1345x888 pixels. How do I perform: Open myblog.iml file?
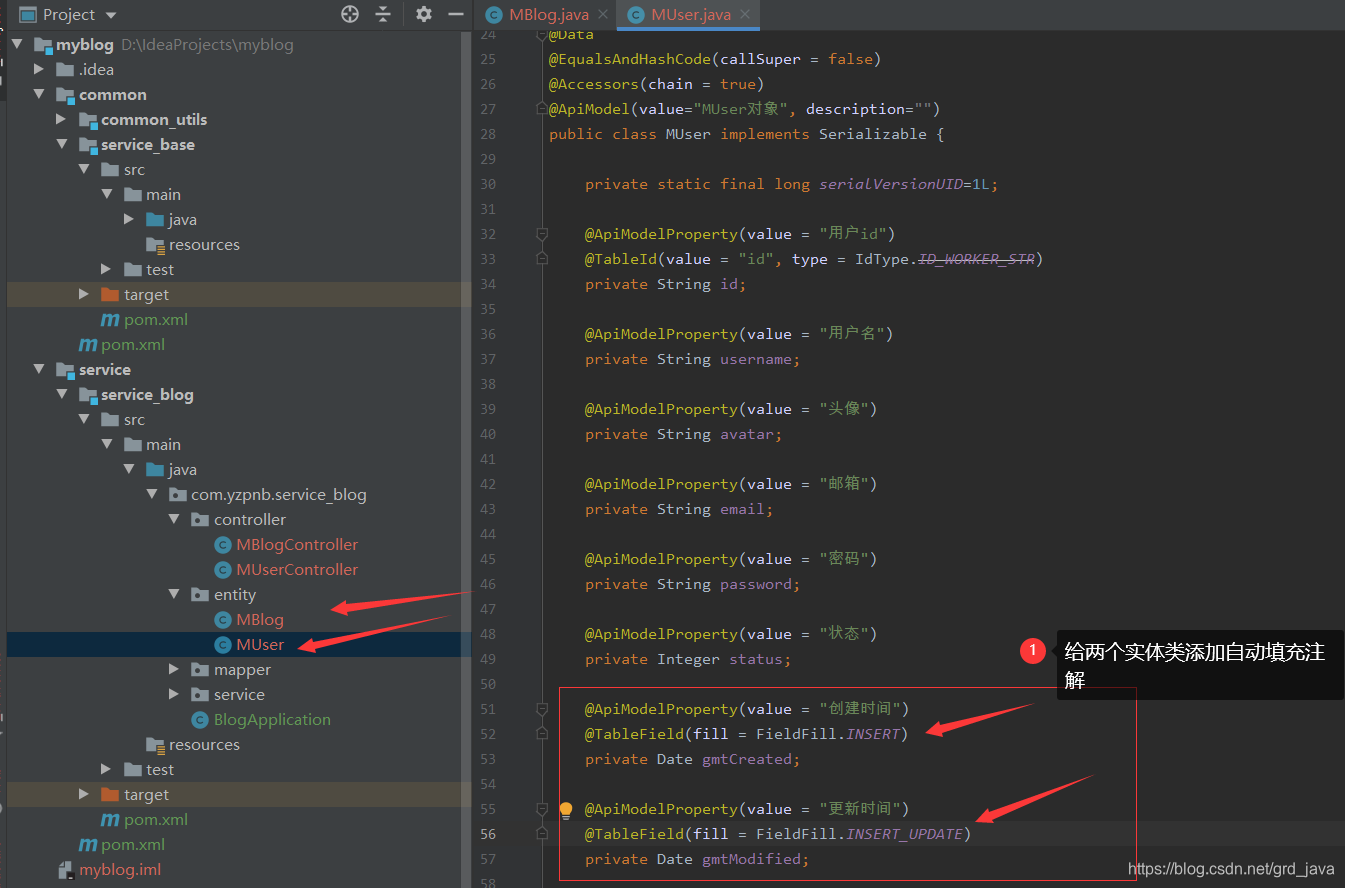(120, 870)
